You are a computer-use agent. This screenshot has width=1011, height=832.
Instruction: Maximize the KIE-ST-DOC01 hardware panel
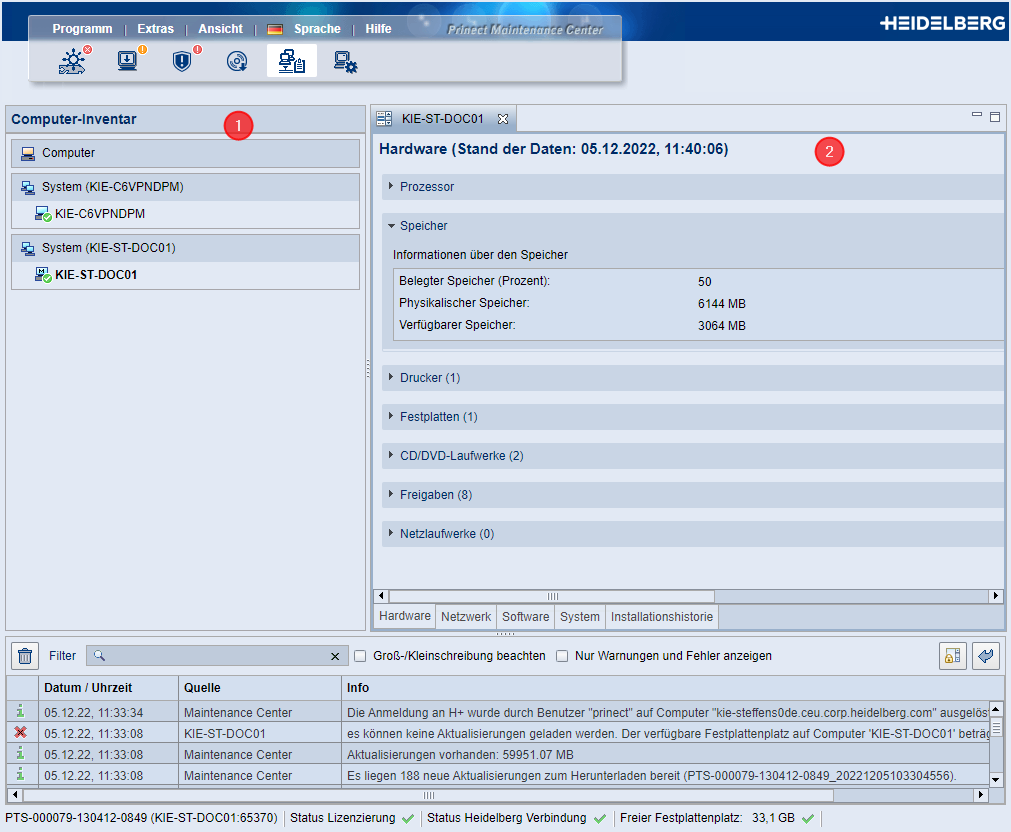(995, 116)
